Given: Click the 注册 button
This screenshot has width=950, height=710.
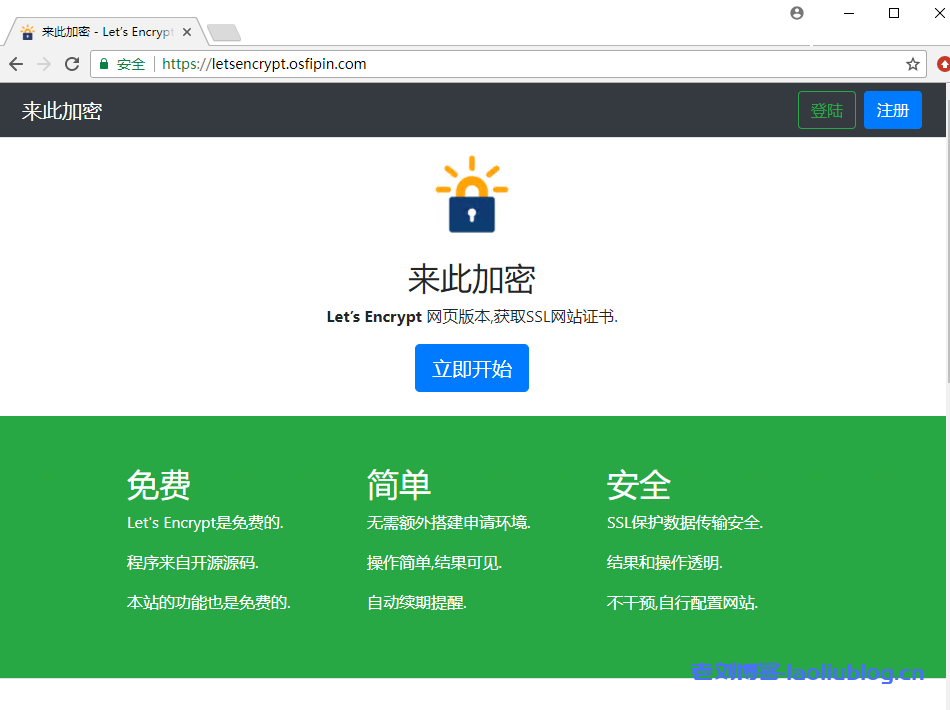Looking at the screenshot, I should 892,110.
